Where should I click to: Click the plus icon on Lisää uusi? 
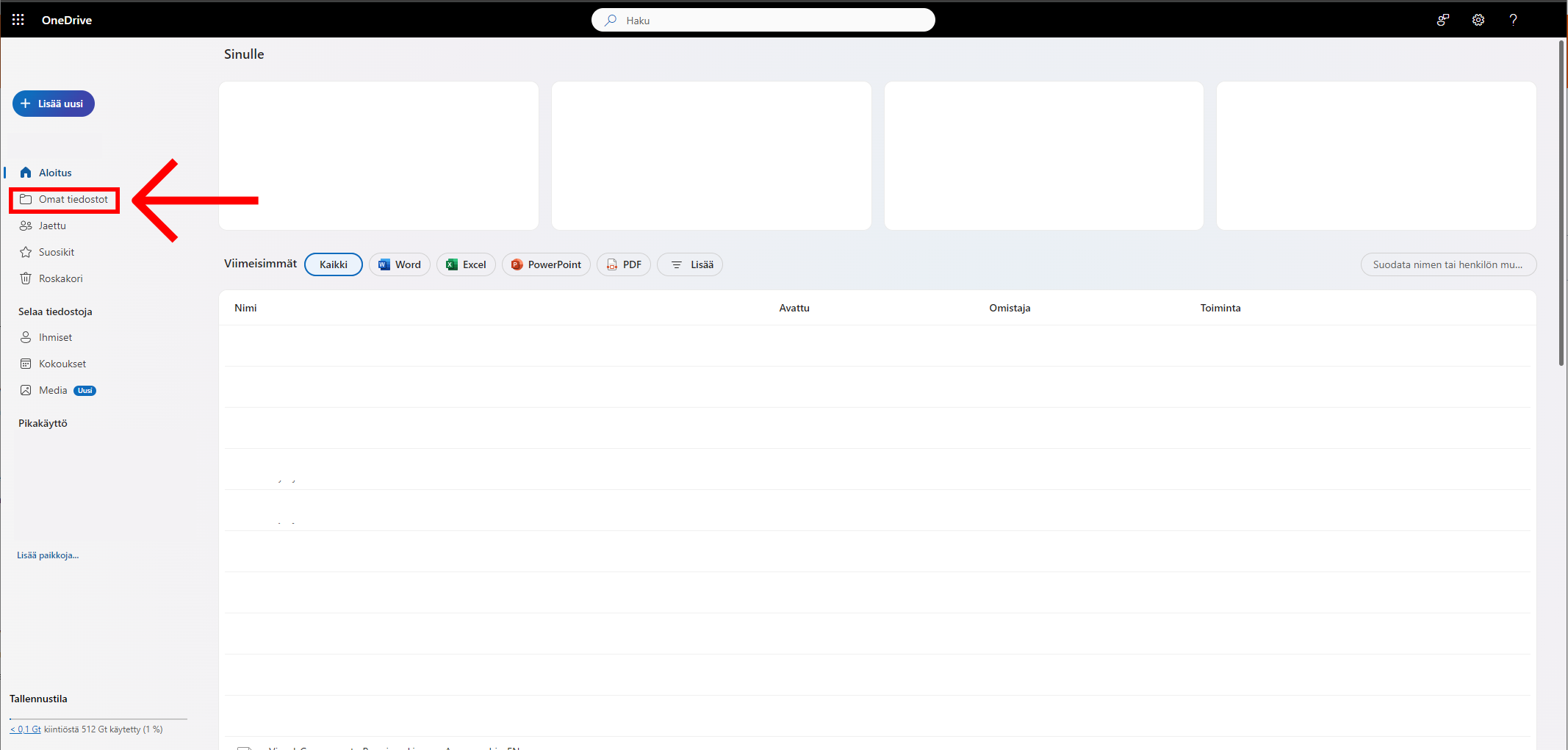tap(26, 104)
